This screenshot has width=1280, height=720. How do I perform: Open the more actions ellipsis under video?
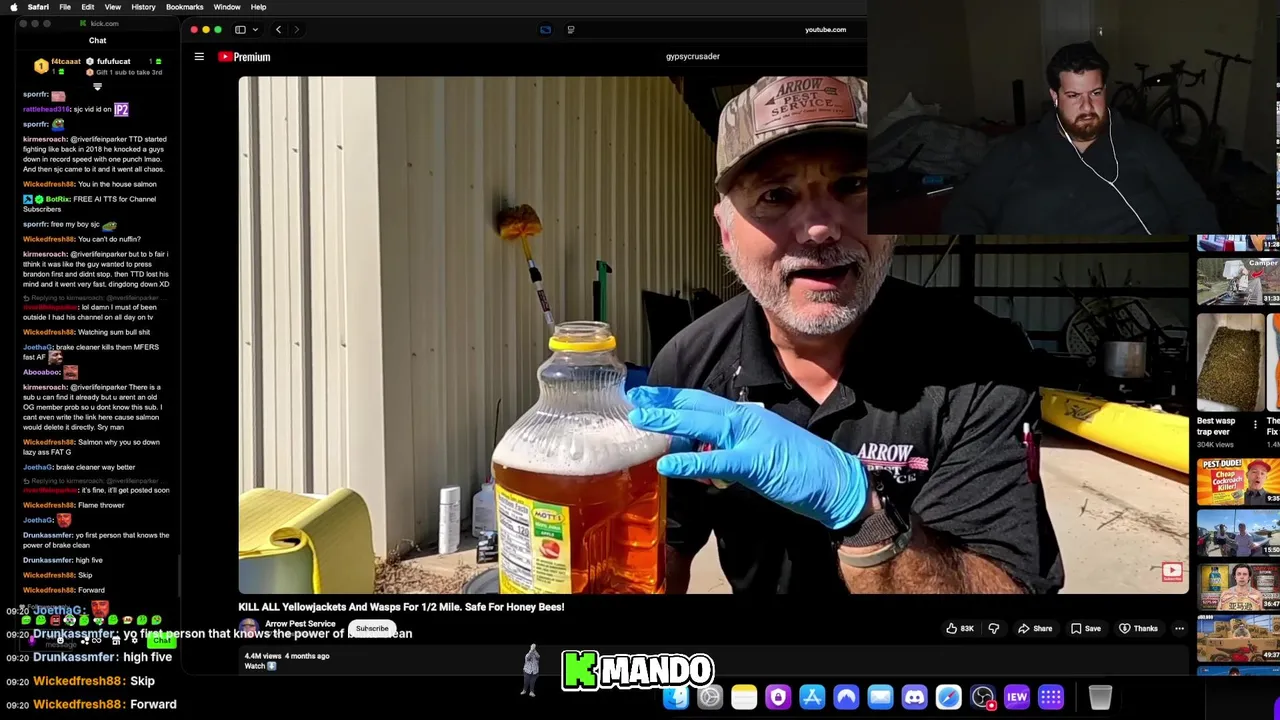(1179, 629)
